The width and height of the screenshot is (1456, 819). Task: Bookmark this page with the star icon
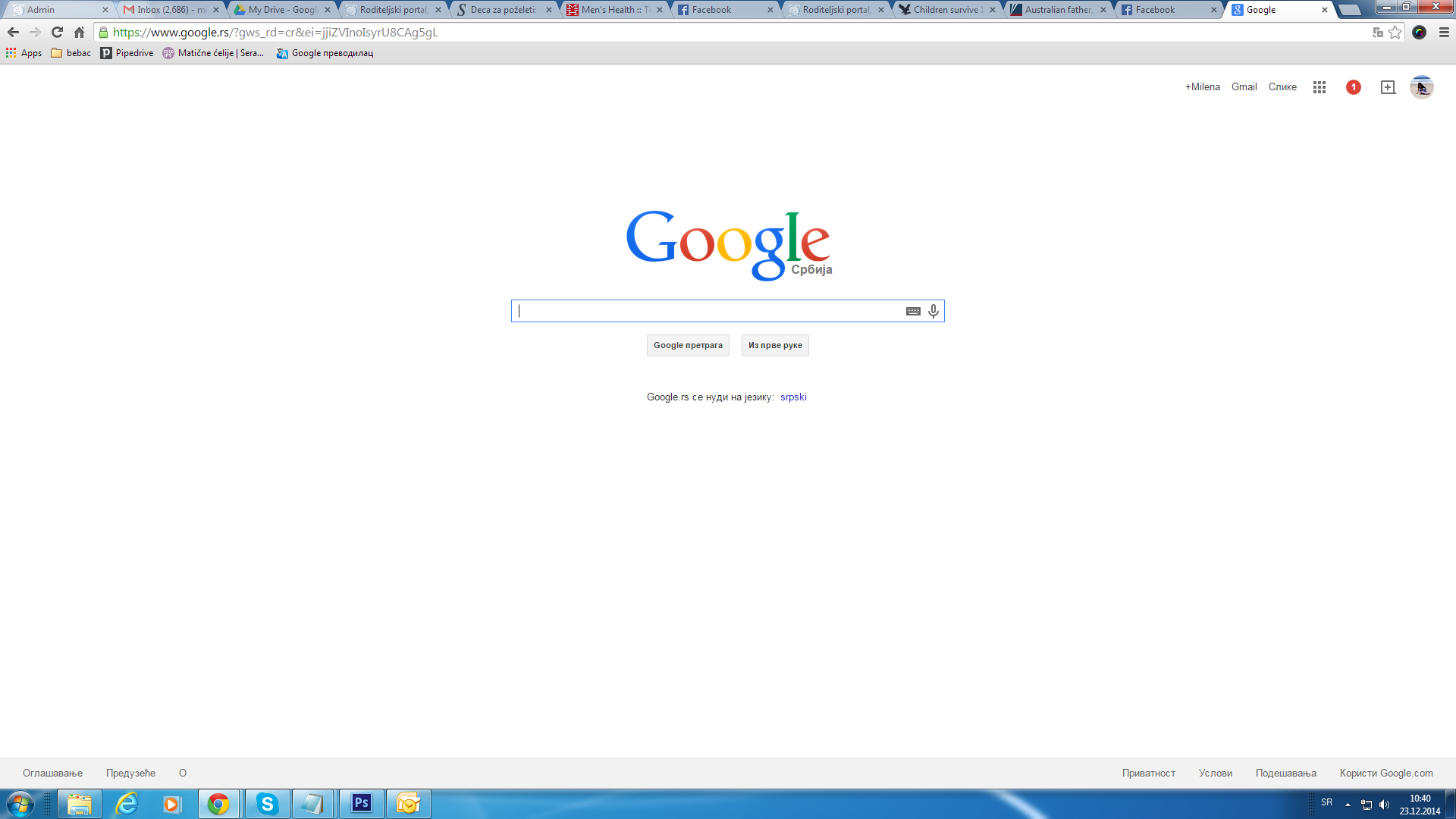click(1395, 33)
